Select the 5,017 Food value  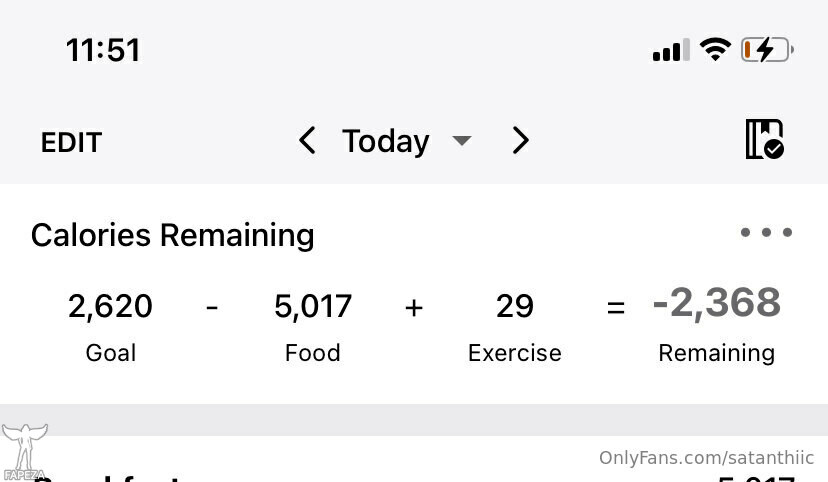[x=313, y=306]
